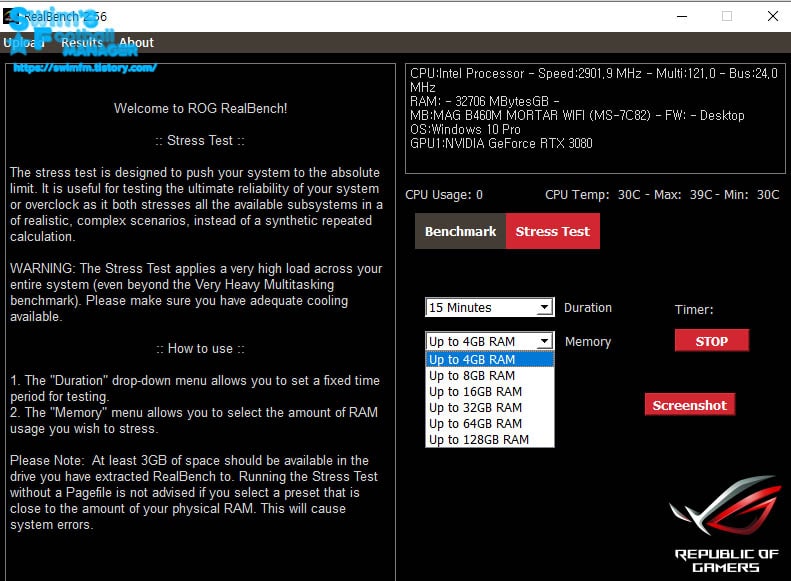The image size is (791, 581).
Task: Close the RealBench window
Action: (x=772, y=16)
